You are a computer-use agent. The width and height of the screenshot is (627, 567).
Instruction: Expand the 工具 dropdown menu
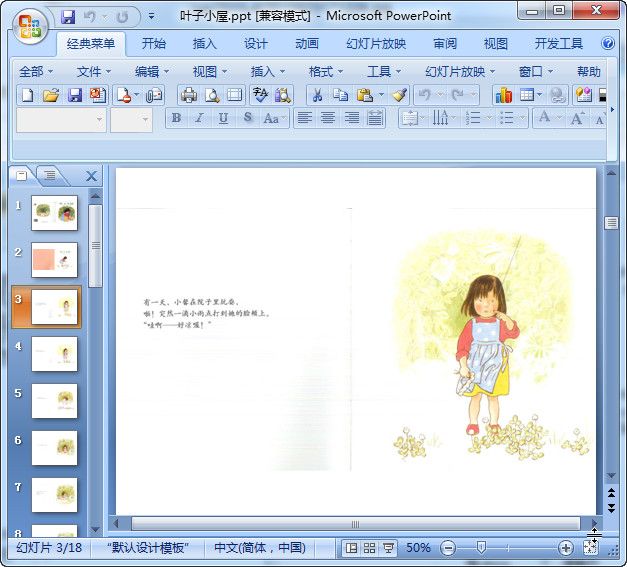tap(384, 72)
